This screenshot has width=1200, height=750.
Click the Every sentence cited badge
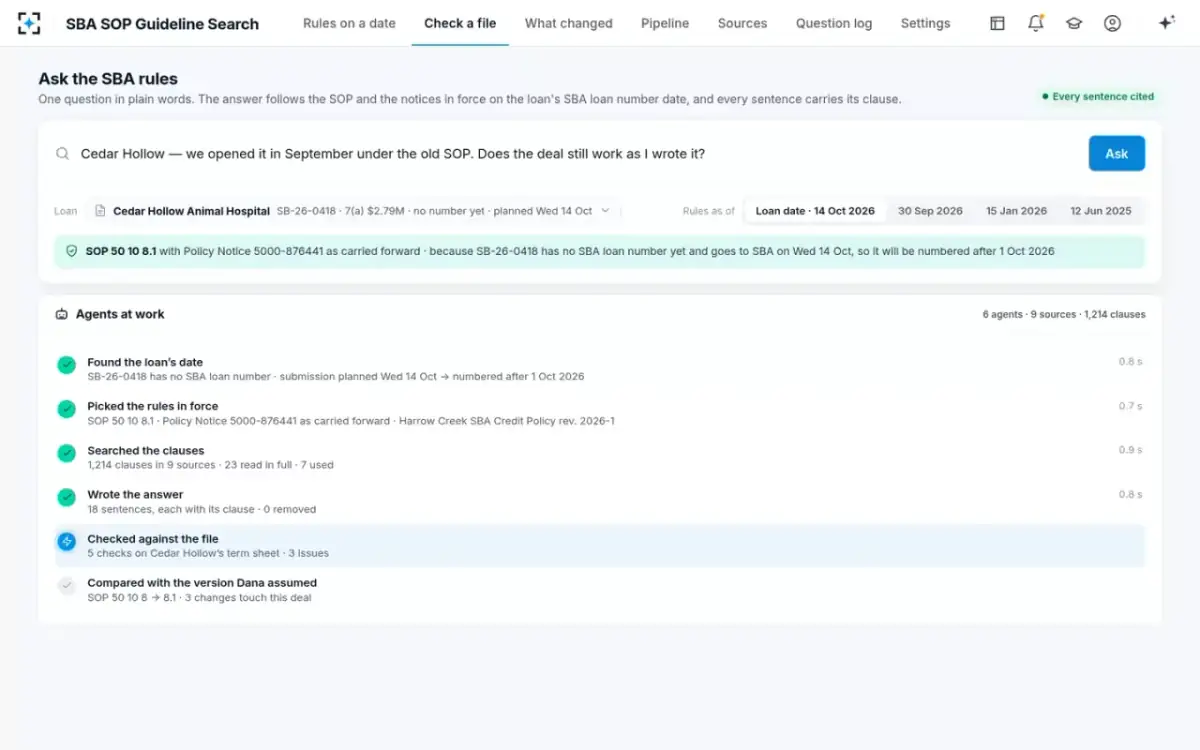[1098, 97]
